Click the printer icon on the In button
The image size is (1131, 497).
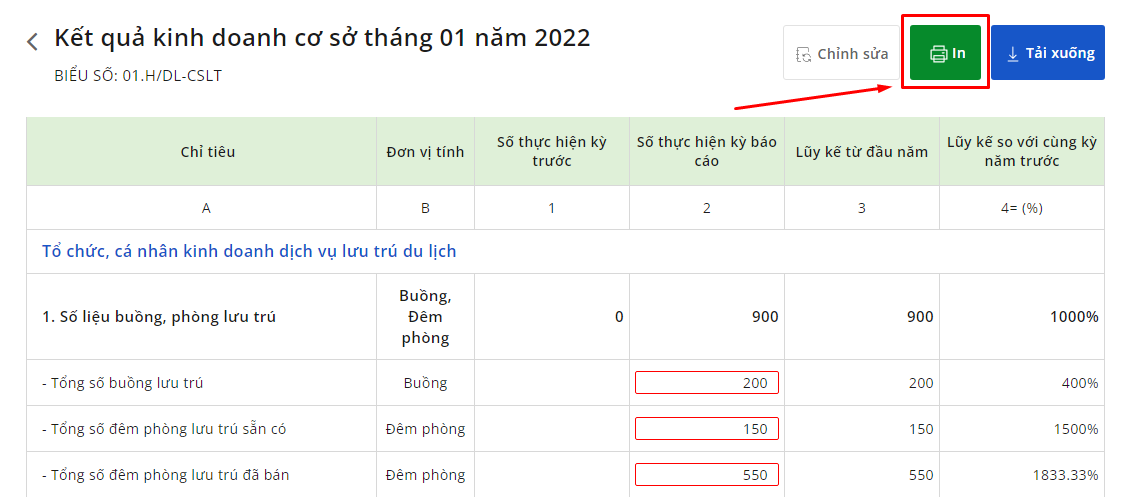938,53
